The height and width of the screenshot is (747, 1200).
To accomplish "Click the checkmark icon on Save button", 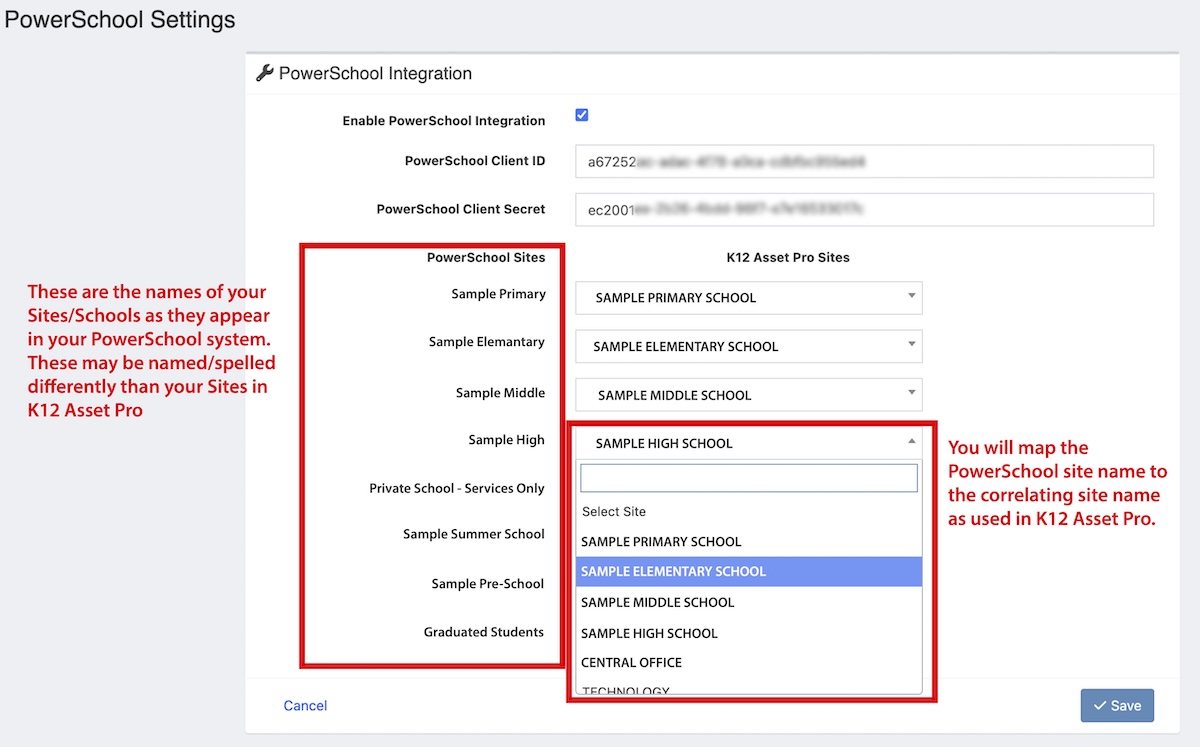I will tap(1099, 706).
